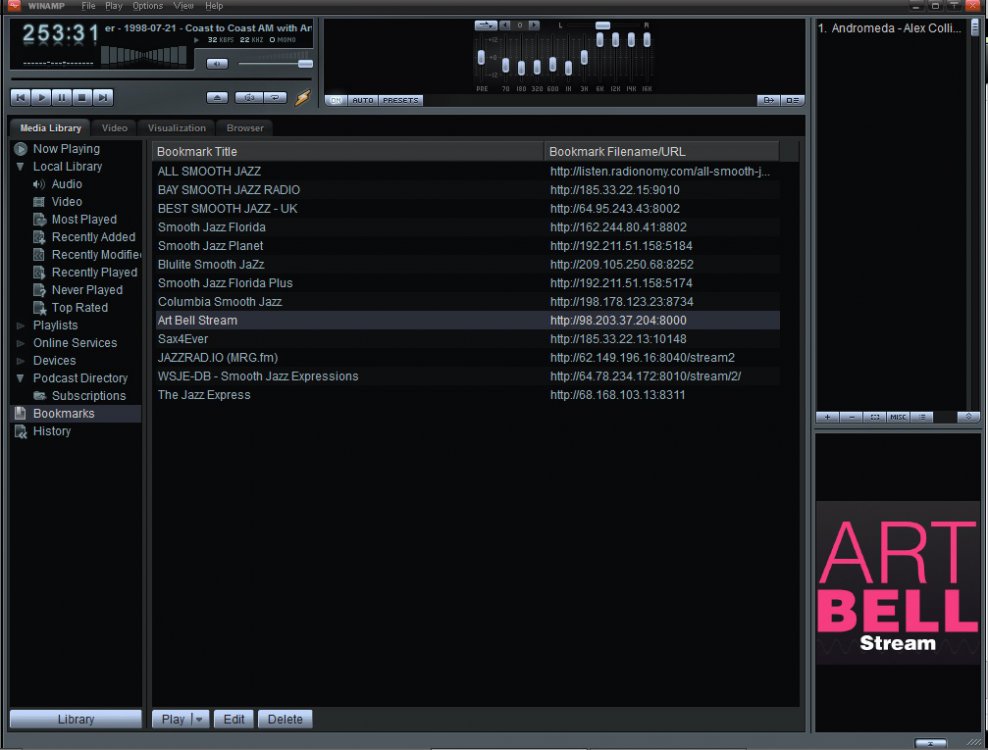Switch to the Browser tab
Image resolution: width=988 pixels, height=750 pixels.
point(245,128)
